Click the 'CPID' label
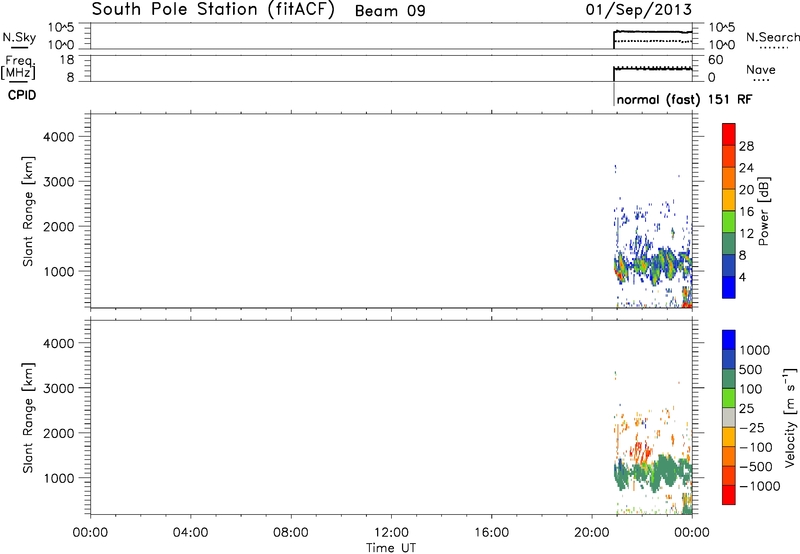 (x=22, y=95)
